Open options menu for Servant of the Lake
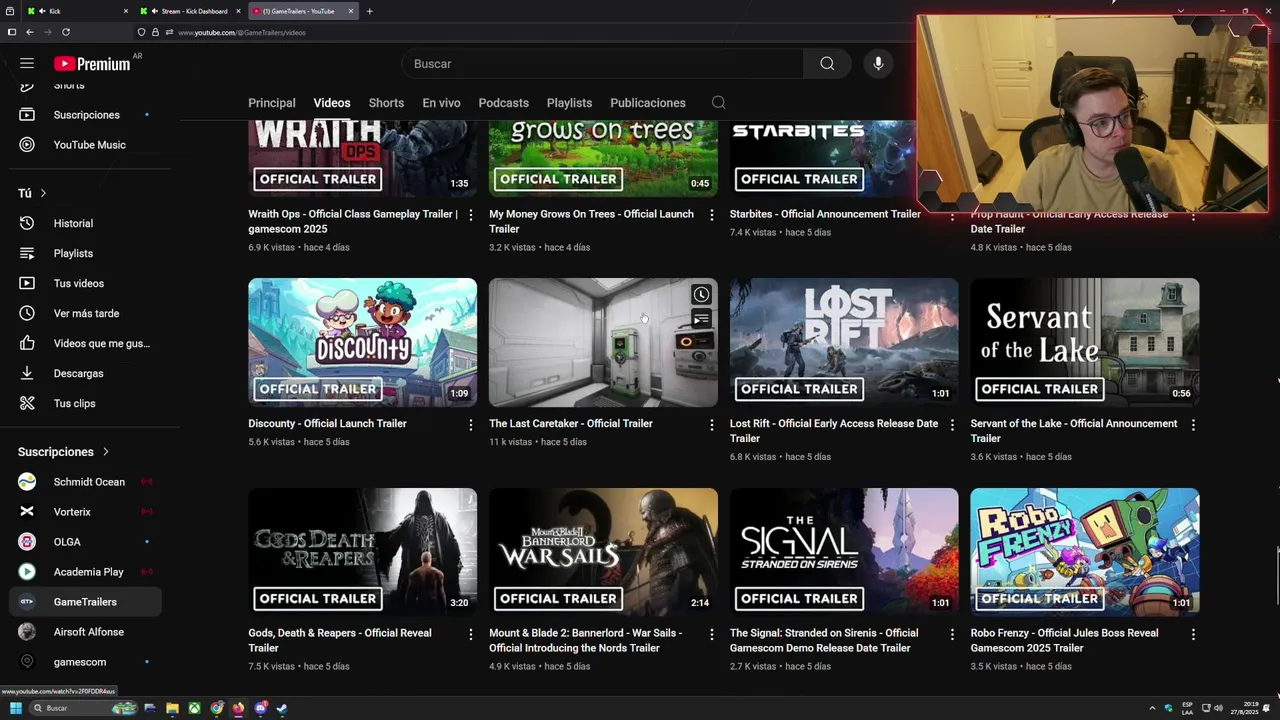This screenshot has width=1280, height=720. (1193, 425)
